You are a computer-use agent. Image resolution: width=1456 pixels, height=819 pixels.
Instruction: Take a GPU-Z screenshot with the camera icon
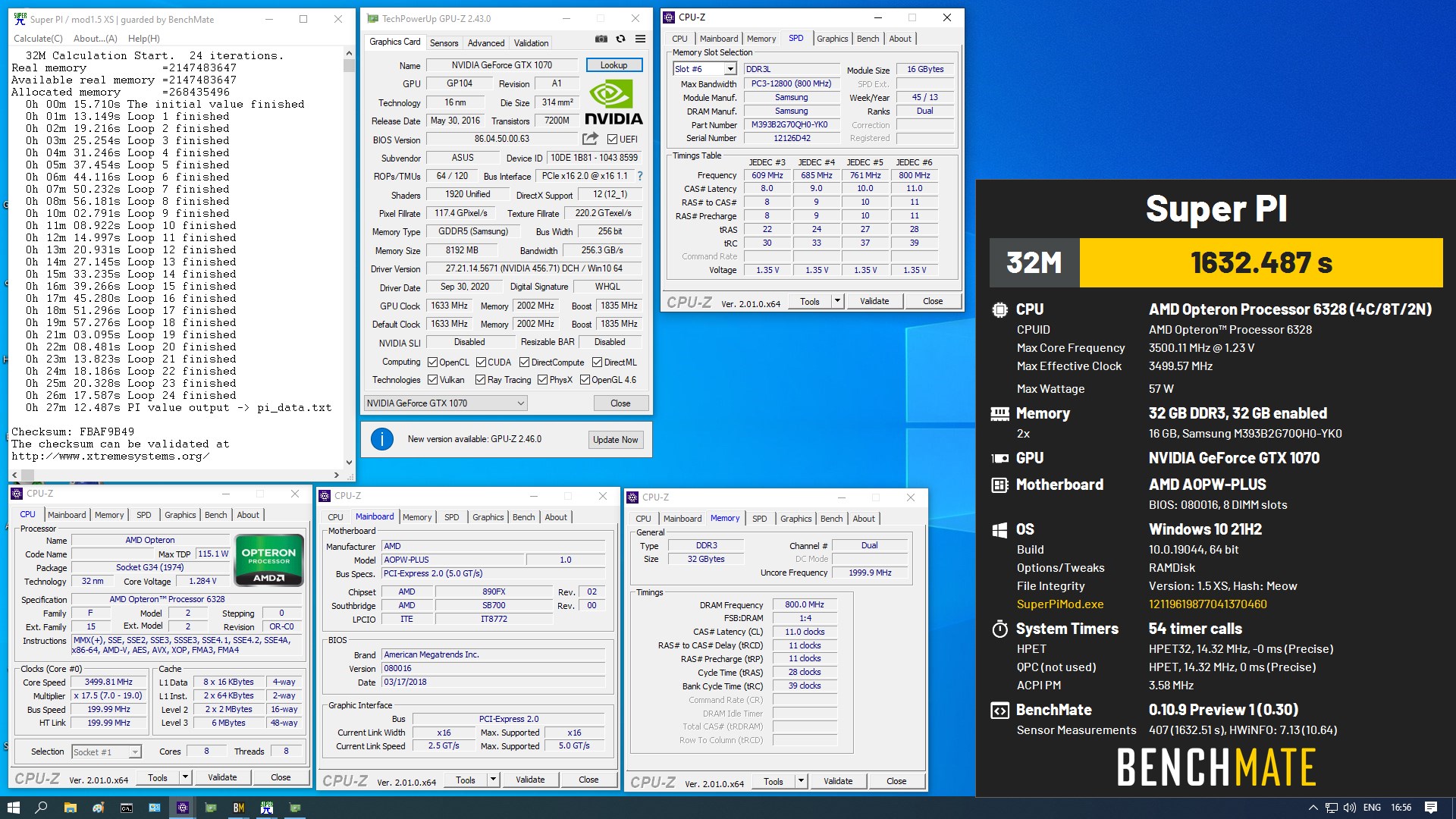601,39
